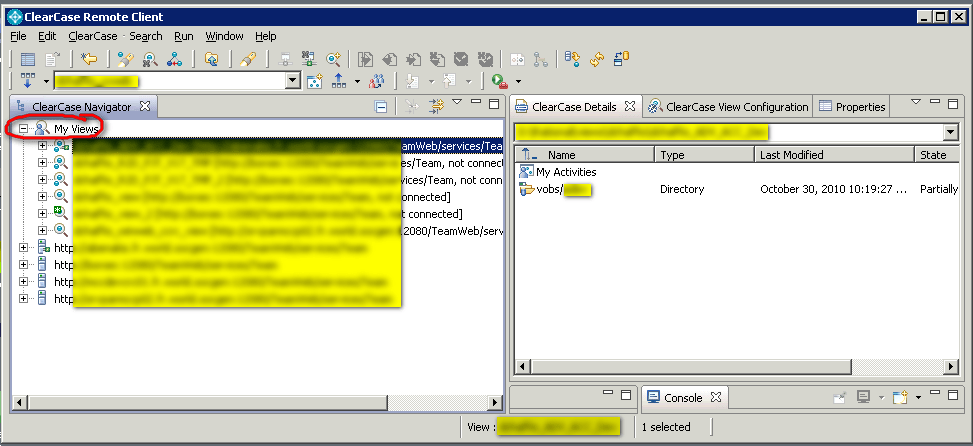
Task: Select the My Activities row
Action: coord(737,172)
